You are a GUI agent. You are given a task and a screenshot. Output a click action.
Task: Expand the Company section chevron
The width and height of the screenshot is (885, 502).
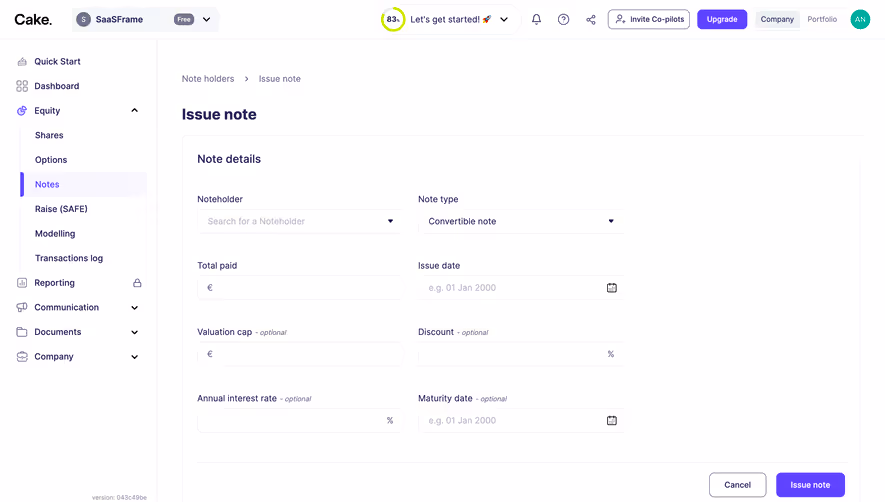134,357
